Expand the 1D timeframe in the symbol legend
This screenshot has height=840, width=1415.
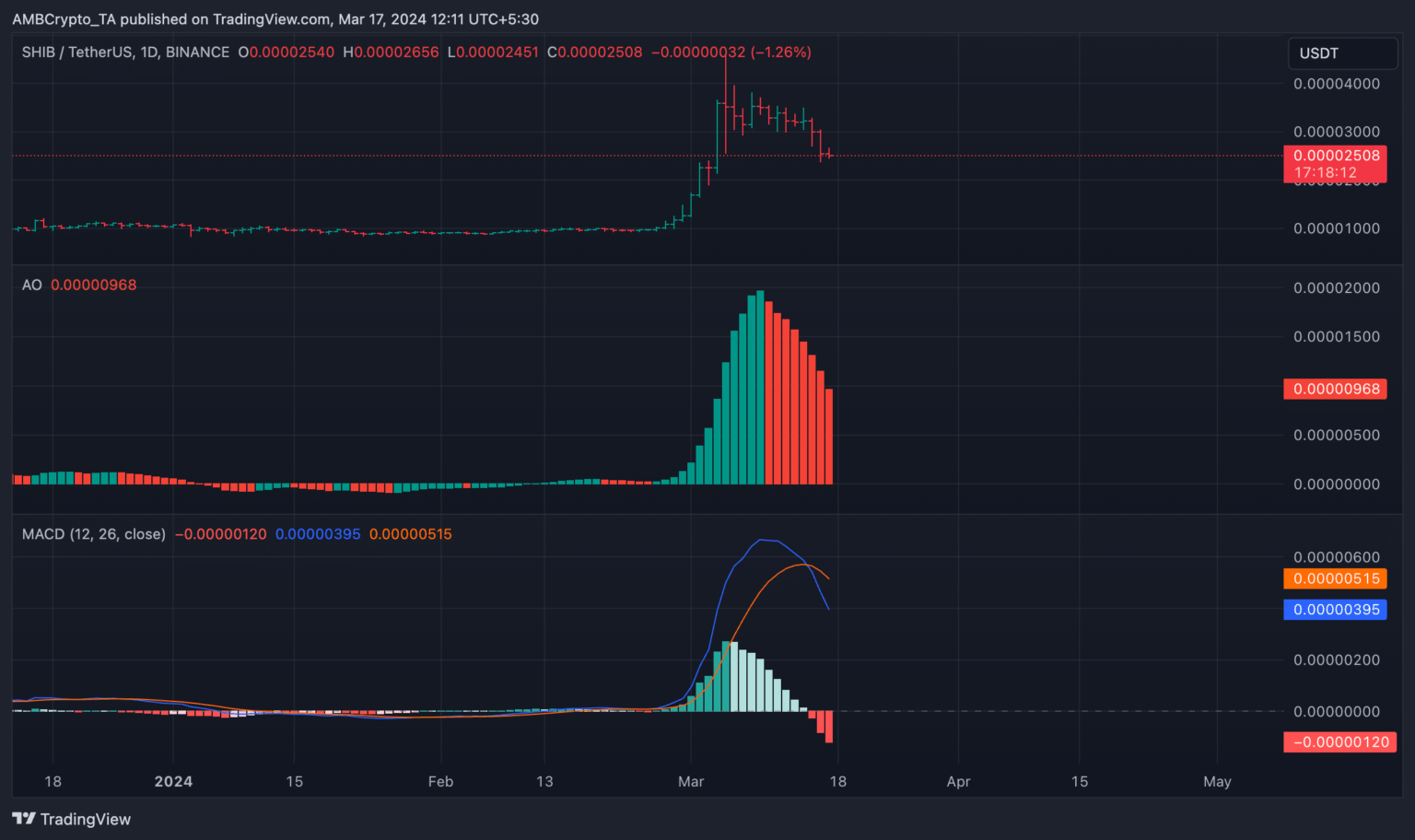(x=147, y=52)
